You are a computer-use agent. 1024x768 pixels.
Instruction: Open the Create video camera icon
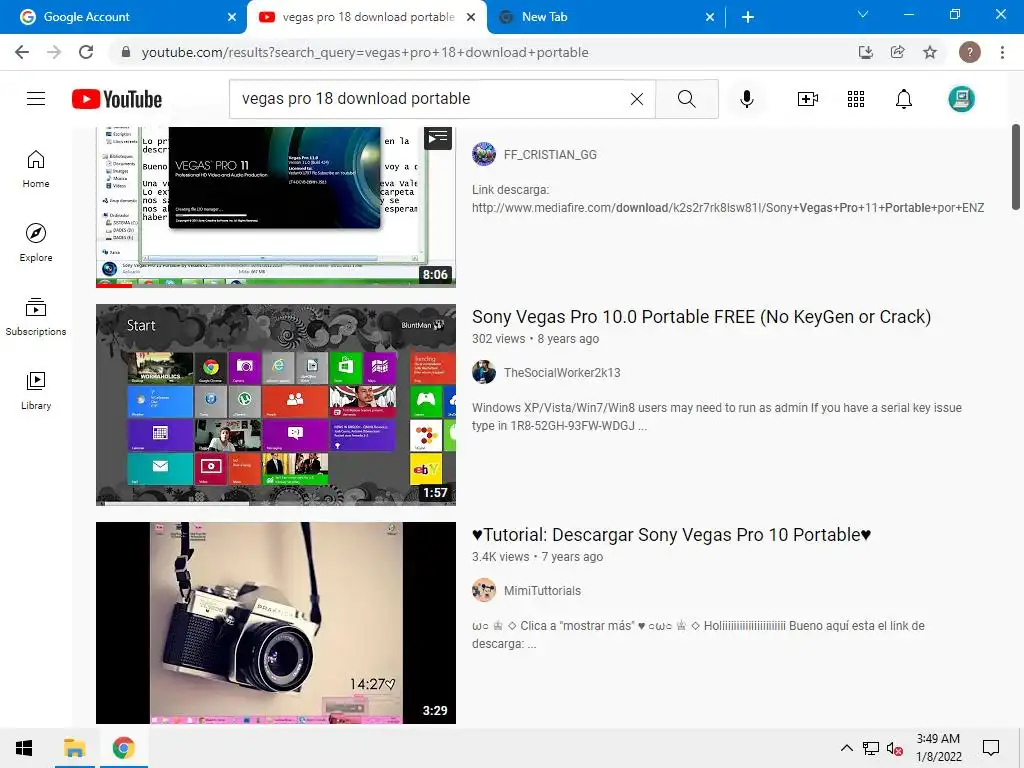pyautogui.click(x=808, y=99)
